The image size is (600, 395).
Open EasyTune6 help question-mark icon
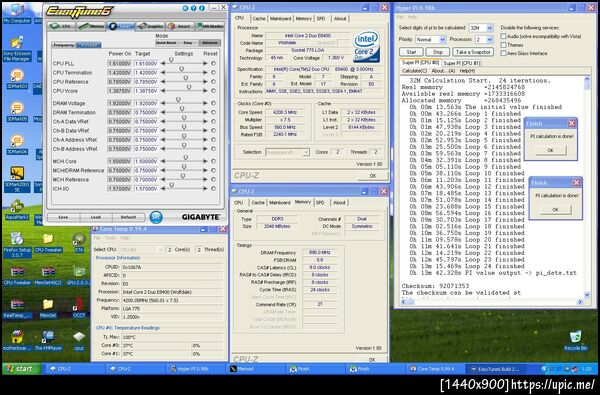point(193,8)
